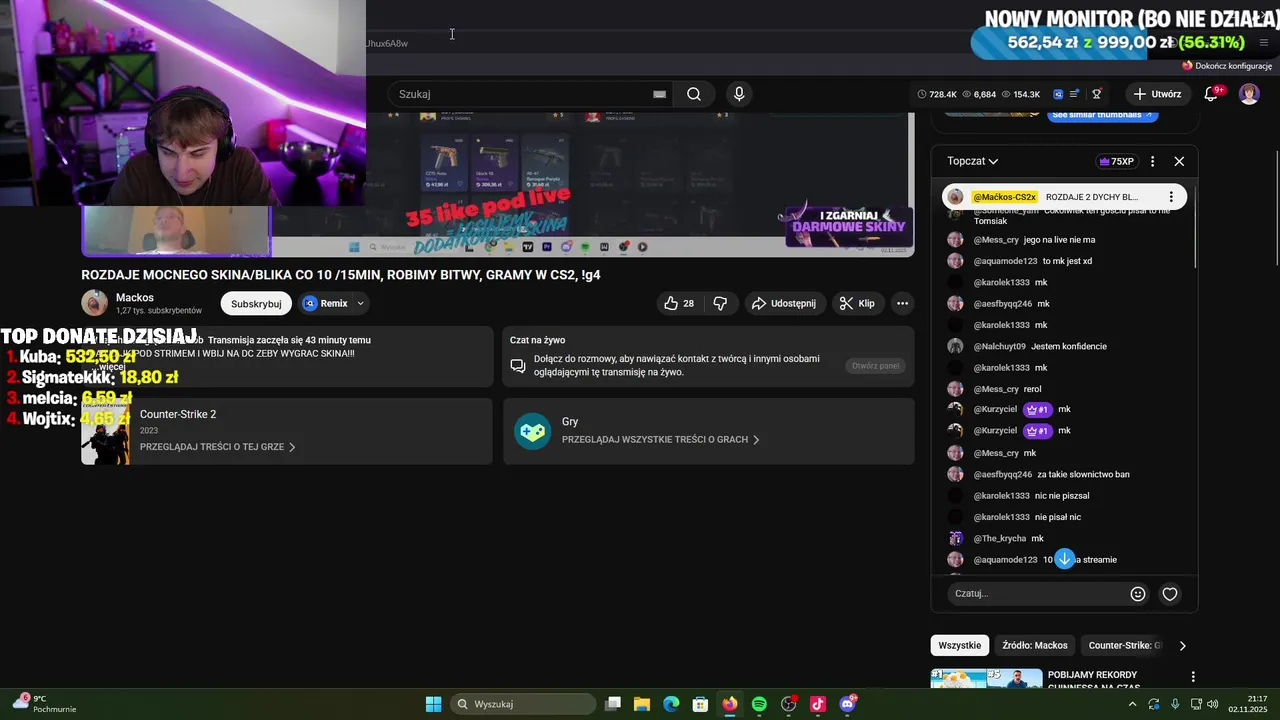This screenshot has height=720, width=1280.
Task: Open Windows Start menu
Action: click(433, 704)
